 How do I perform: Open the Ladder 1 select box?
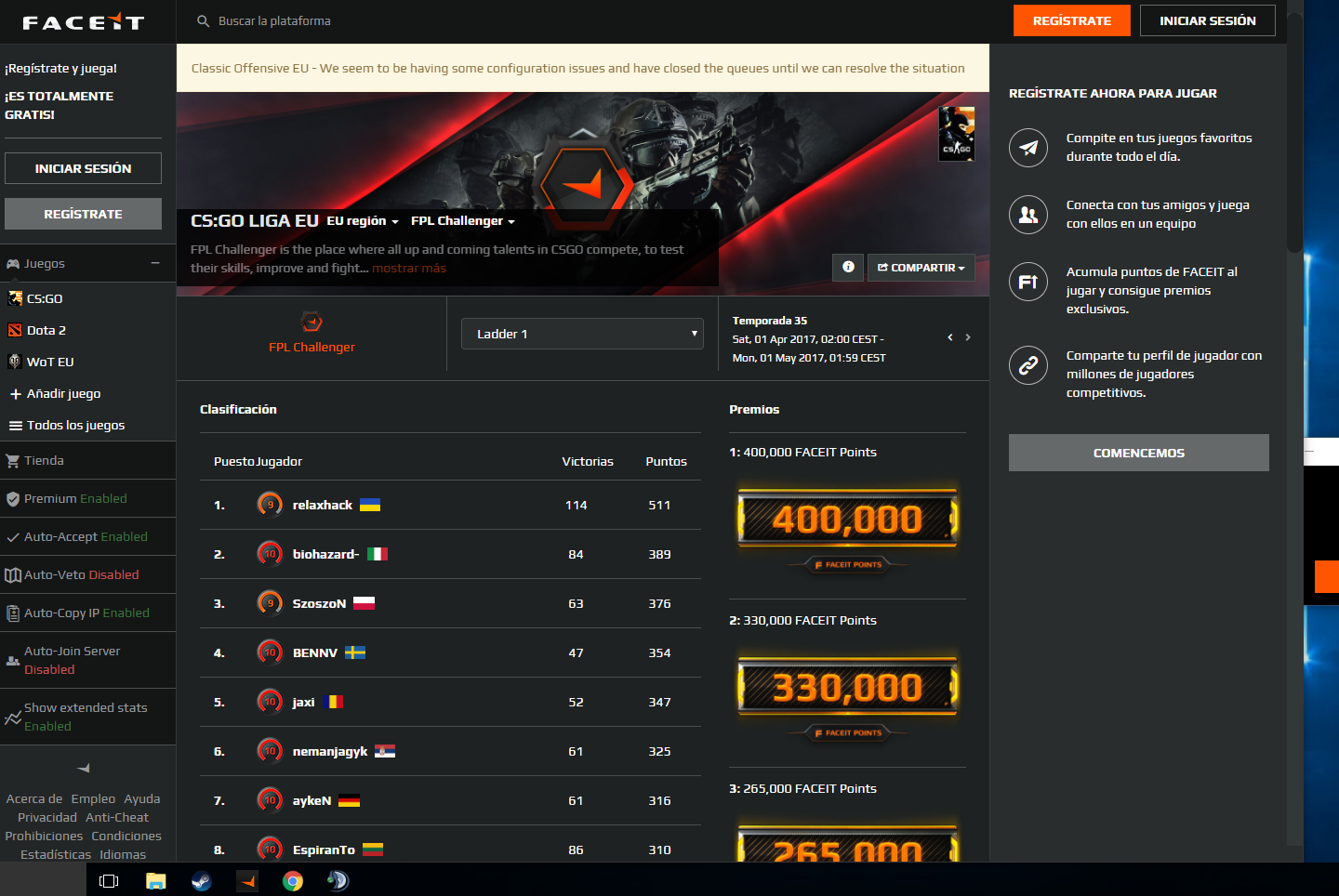coord(582,334)
